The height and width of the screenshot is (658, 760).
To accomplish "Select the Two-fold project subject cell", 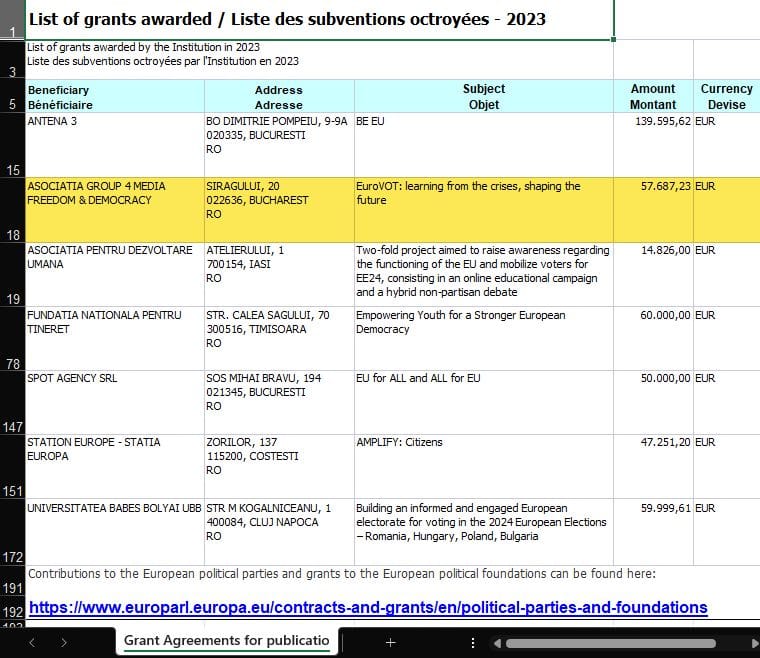I will click(x=484, y=274).
